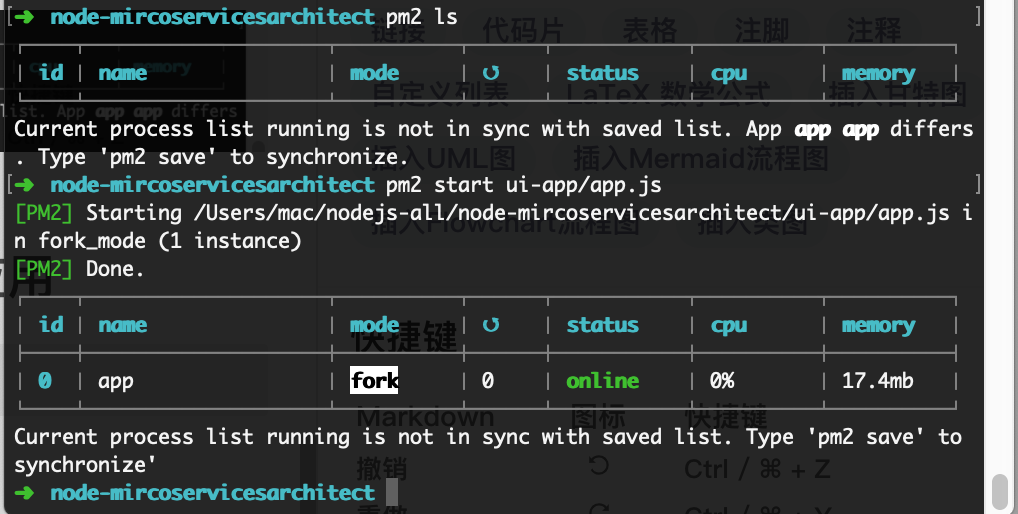Viewport: 1018px width, 514px height.
Task: Click restart-count icon header in the empty table
Action: [491, 73]
